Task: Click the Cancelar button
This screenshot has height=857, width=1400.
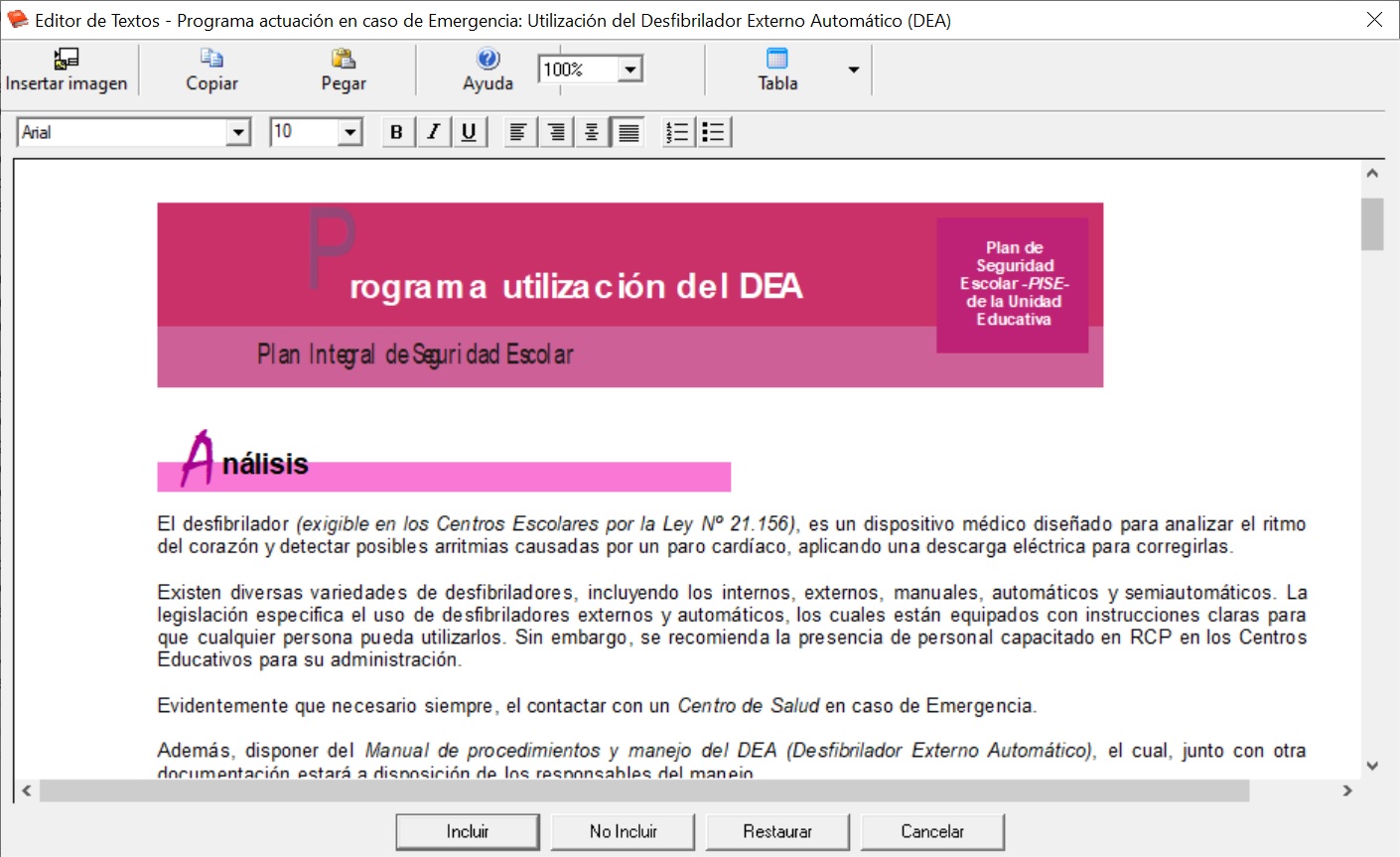Action: (x=932, y=832)
